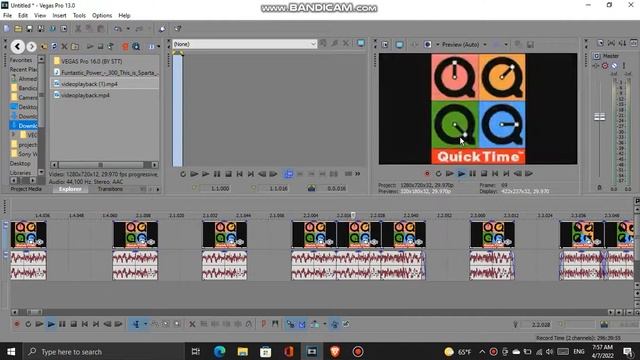Viewport: 640px width, 360px height.
Task: Open overlays dropdown in preview toolbar
Action: click(x=506, y=44)
